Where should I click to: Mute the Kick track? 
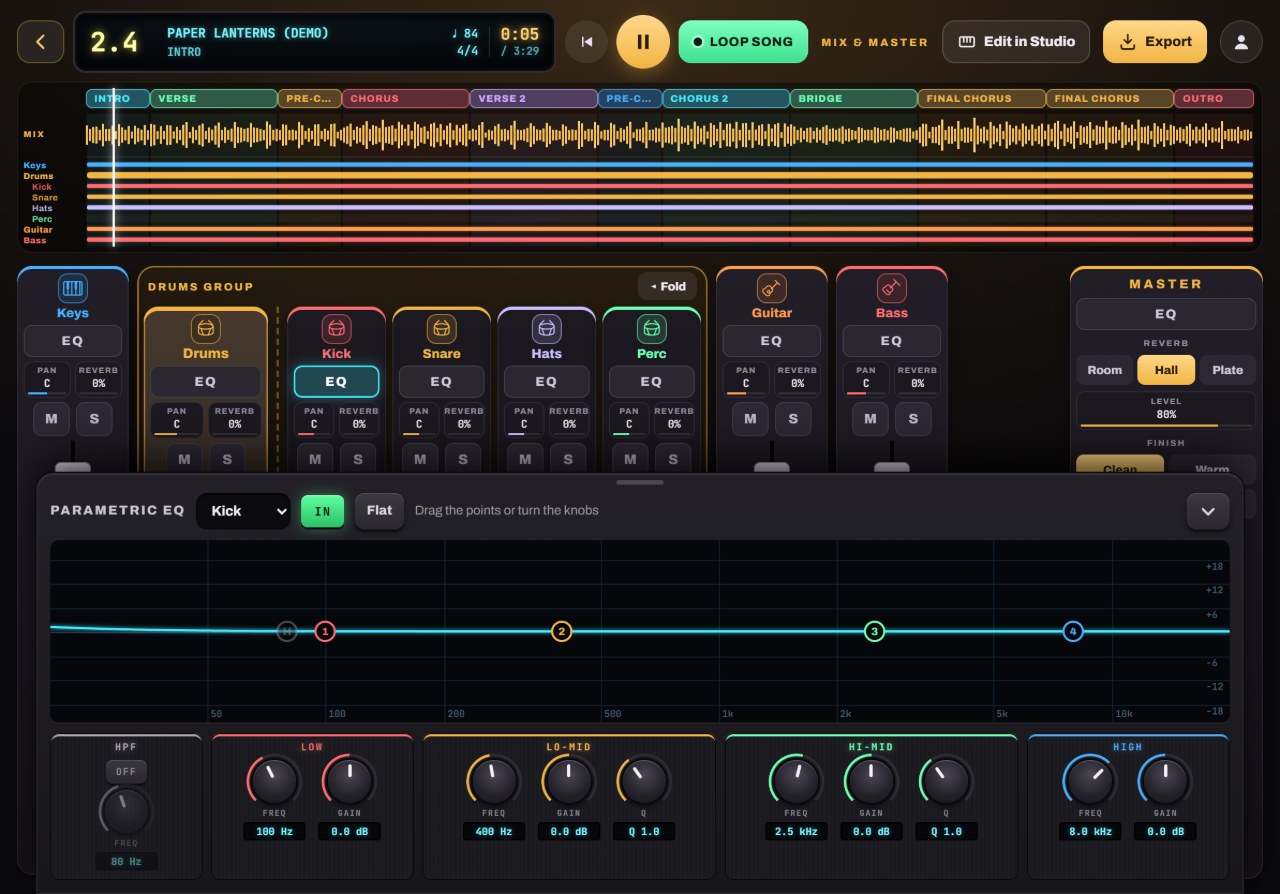315,459
